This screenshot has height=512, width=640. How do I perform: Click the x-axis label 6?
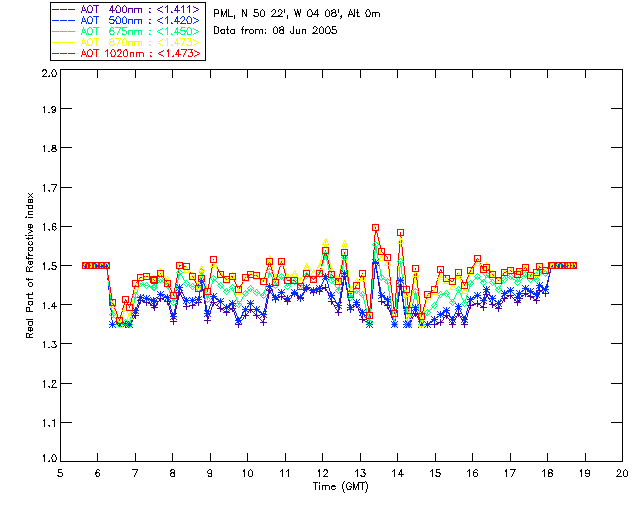tap(98, 473)
